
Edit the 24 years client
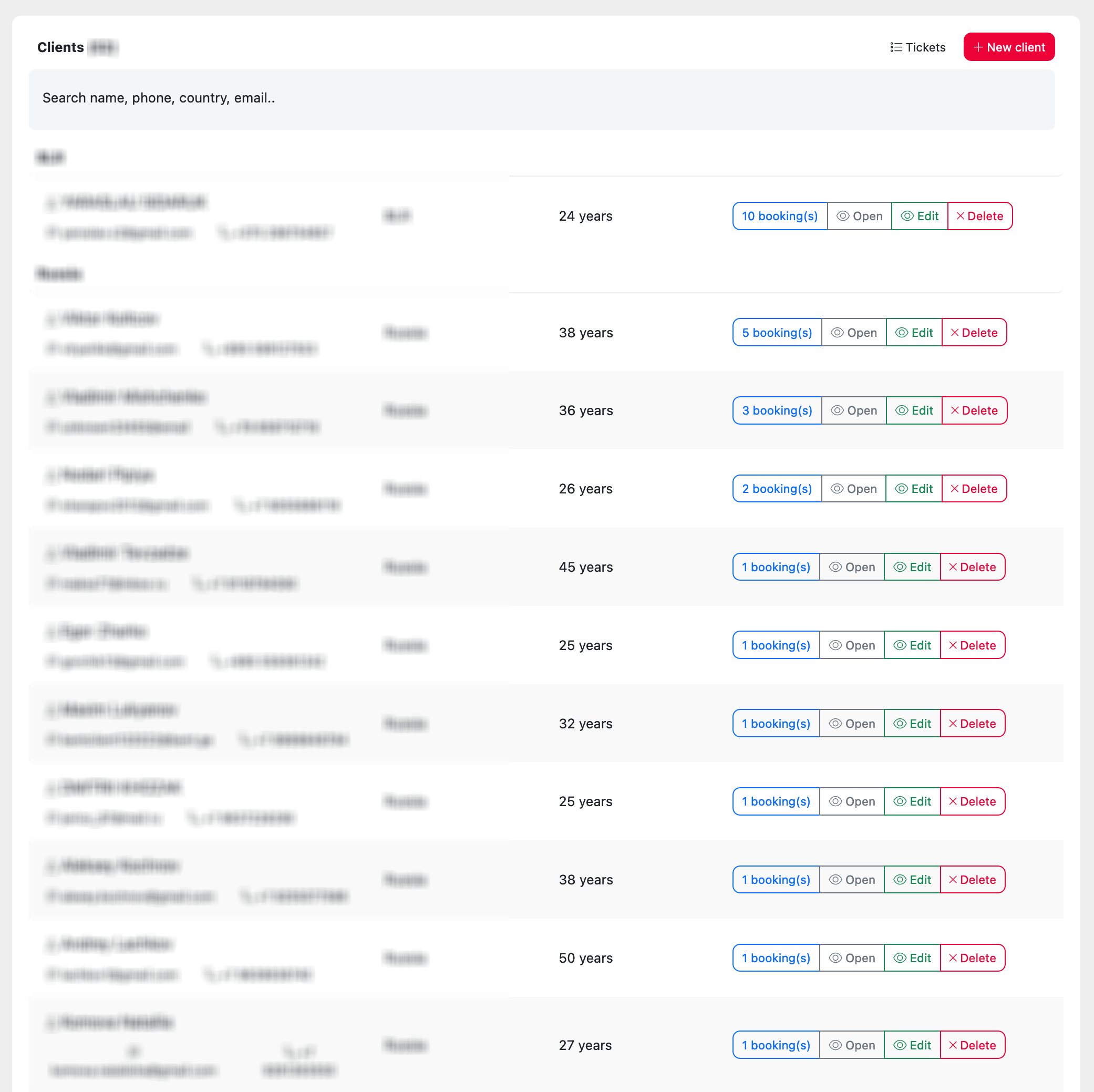[919, 216]
